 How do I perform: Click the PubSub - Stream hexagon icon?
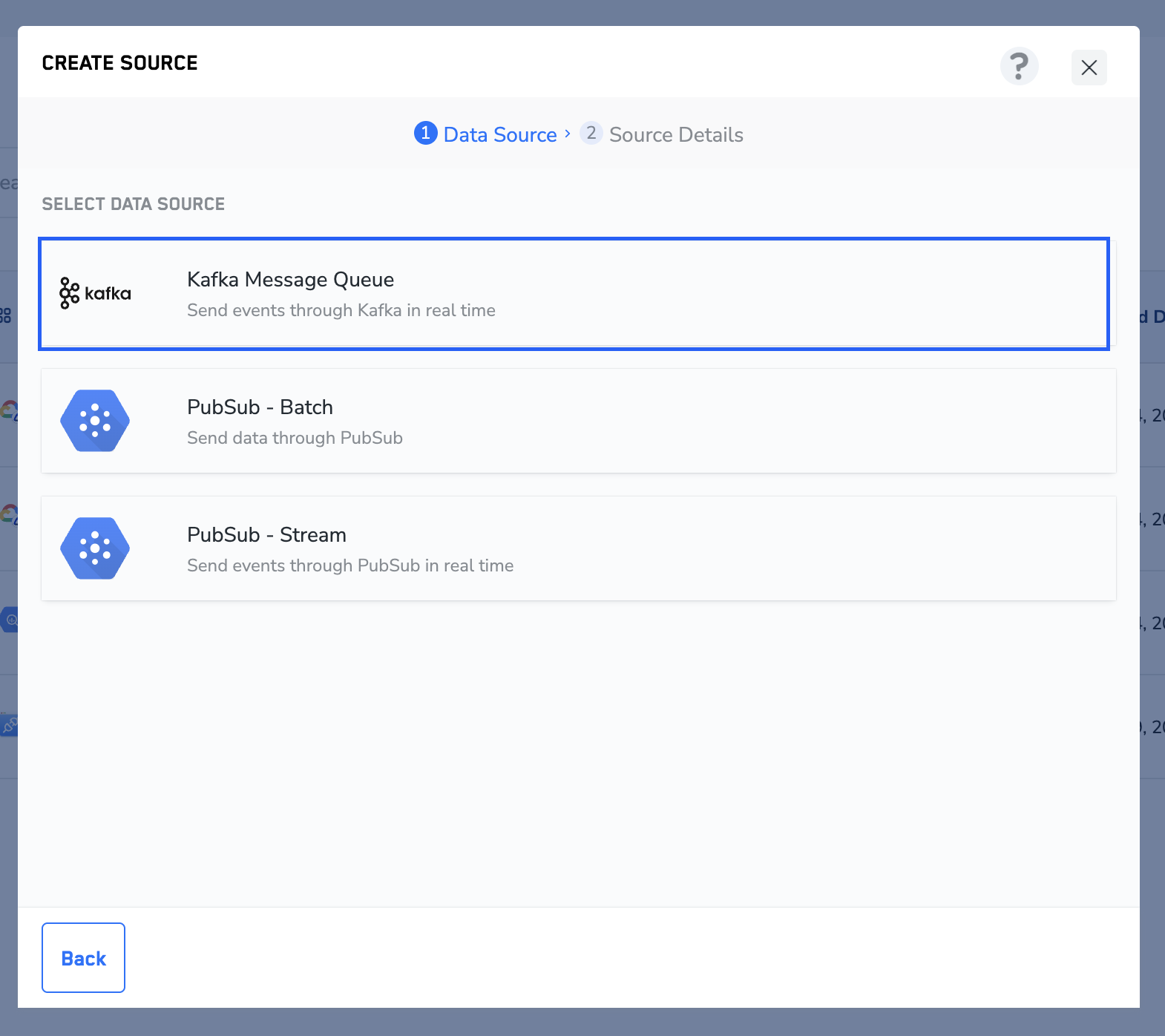coord(95,548)
